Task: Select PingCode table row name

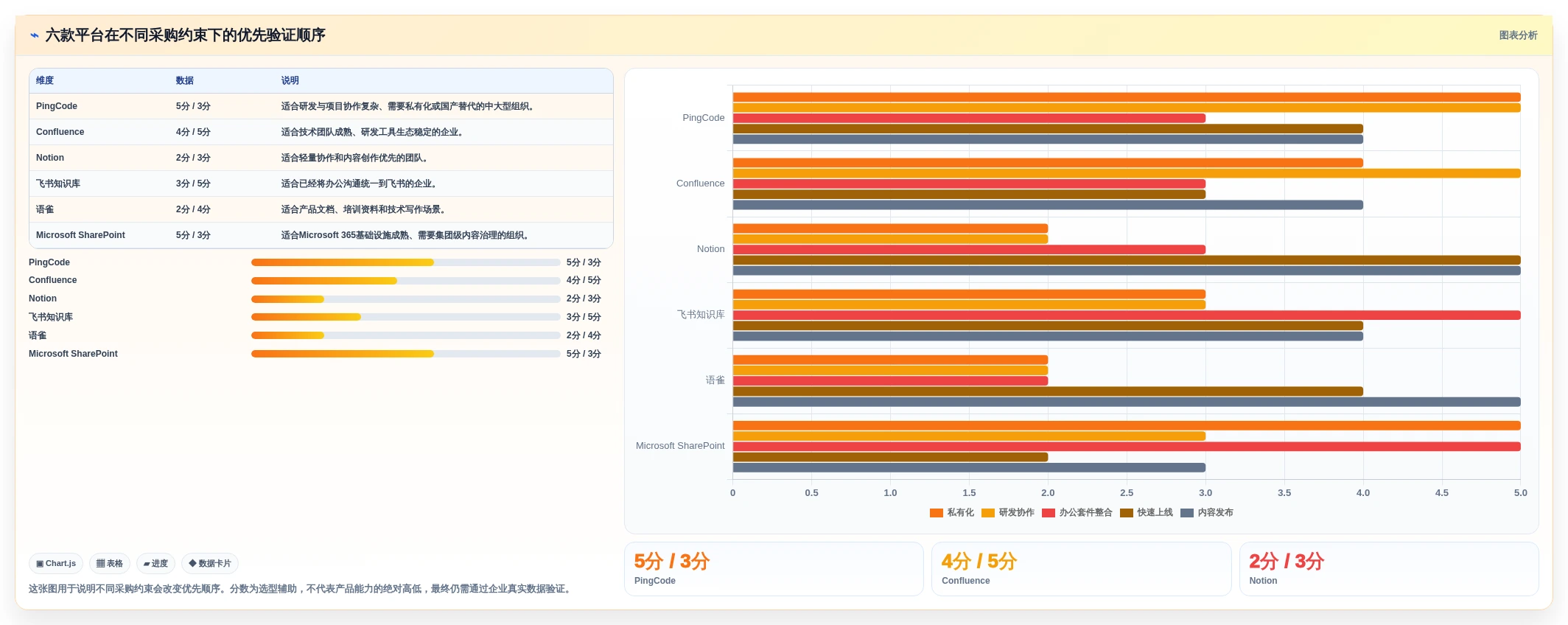Action: pyautogui.click(x=57, y=106)
